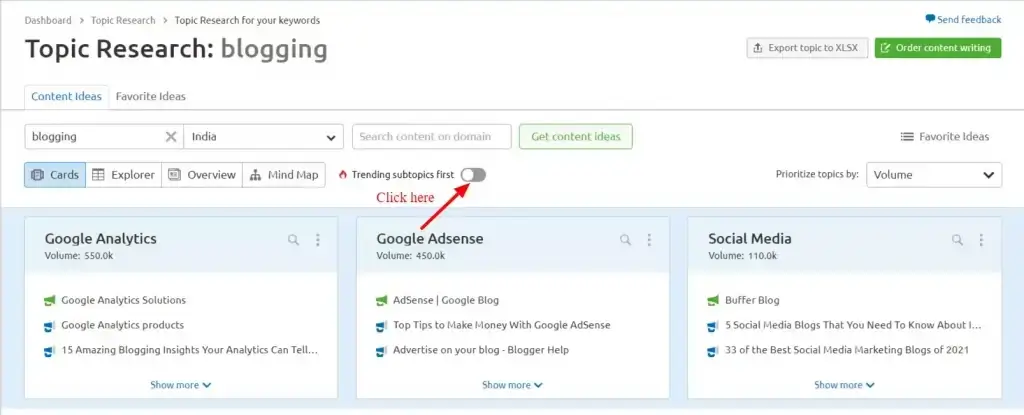This screenshot has width=1024, height=415.
Task: Open Google Analytics products headline
Action: click(x=123, y=325)
